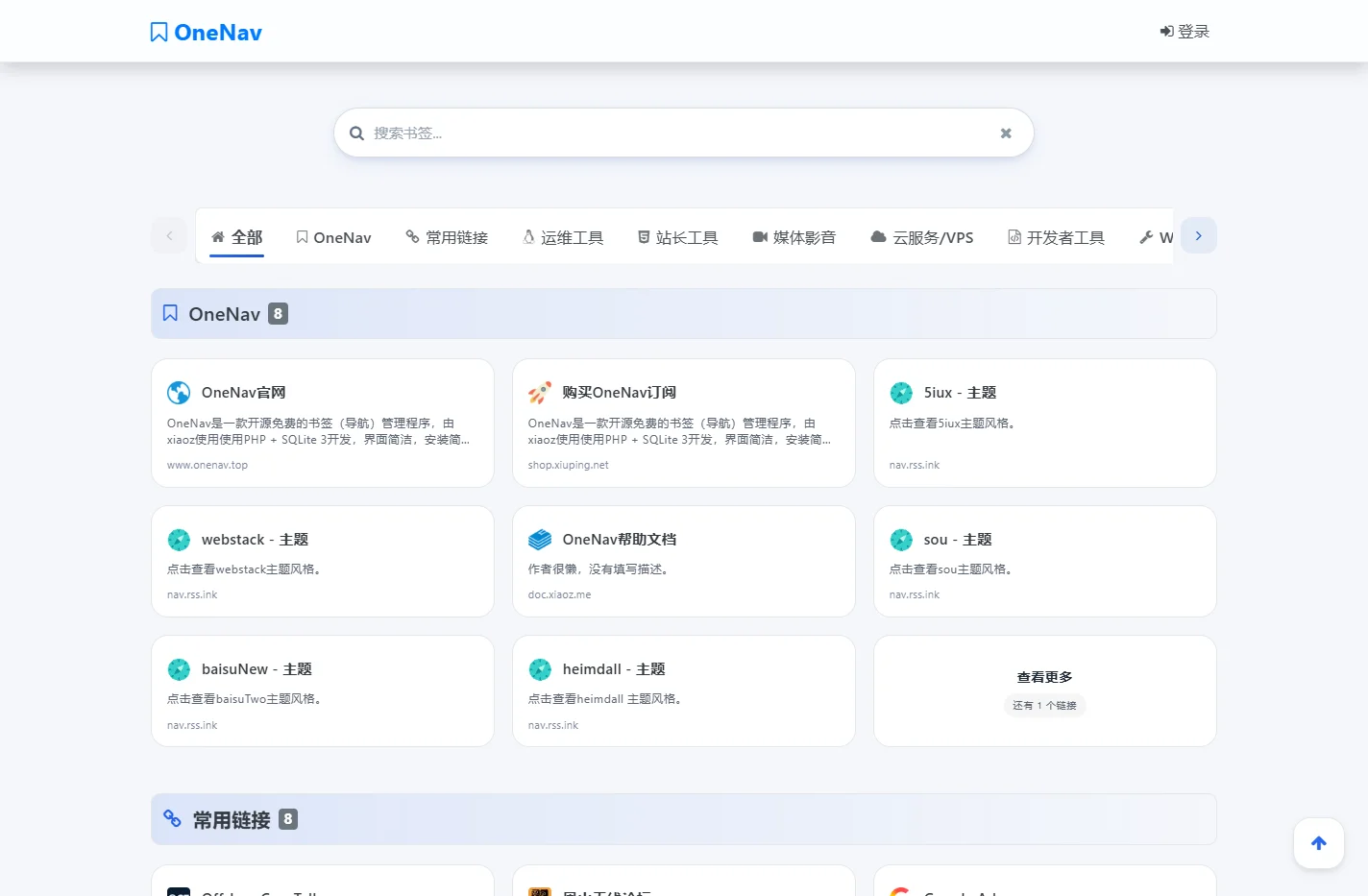This screenshot has width=1368, height=896.
Task: Open the OneNav brand link
Action: [207, 33]
